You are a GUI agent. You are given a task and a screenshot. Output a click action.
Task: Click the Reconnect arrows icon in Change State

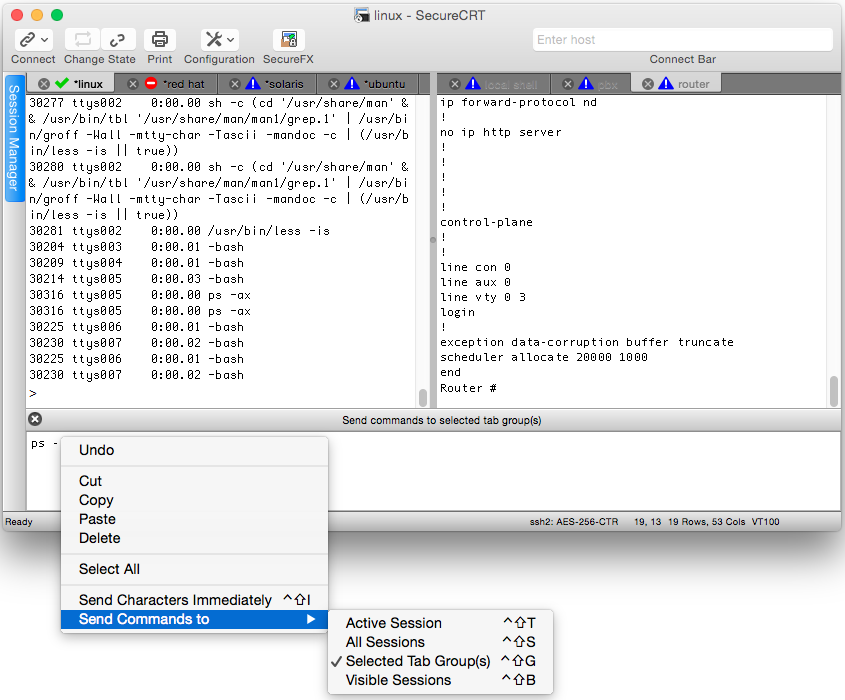tap(83, 40)
